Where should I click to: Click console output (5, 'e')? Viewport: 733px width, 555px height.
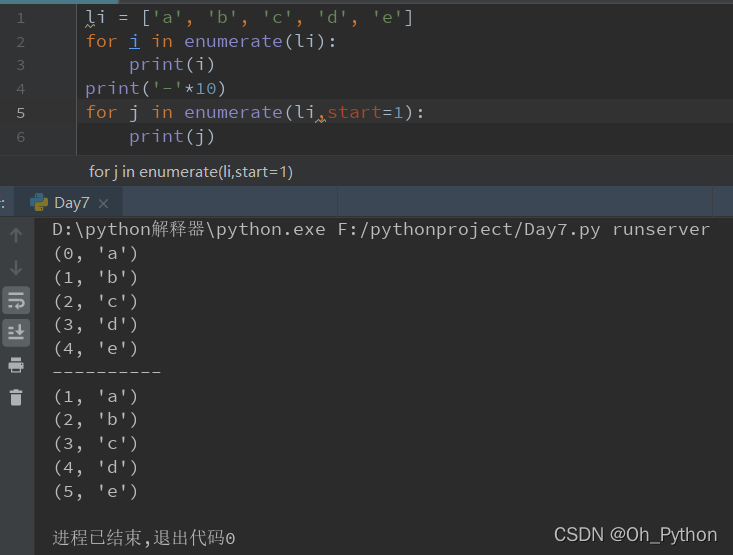click(x=95, y=491)
